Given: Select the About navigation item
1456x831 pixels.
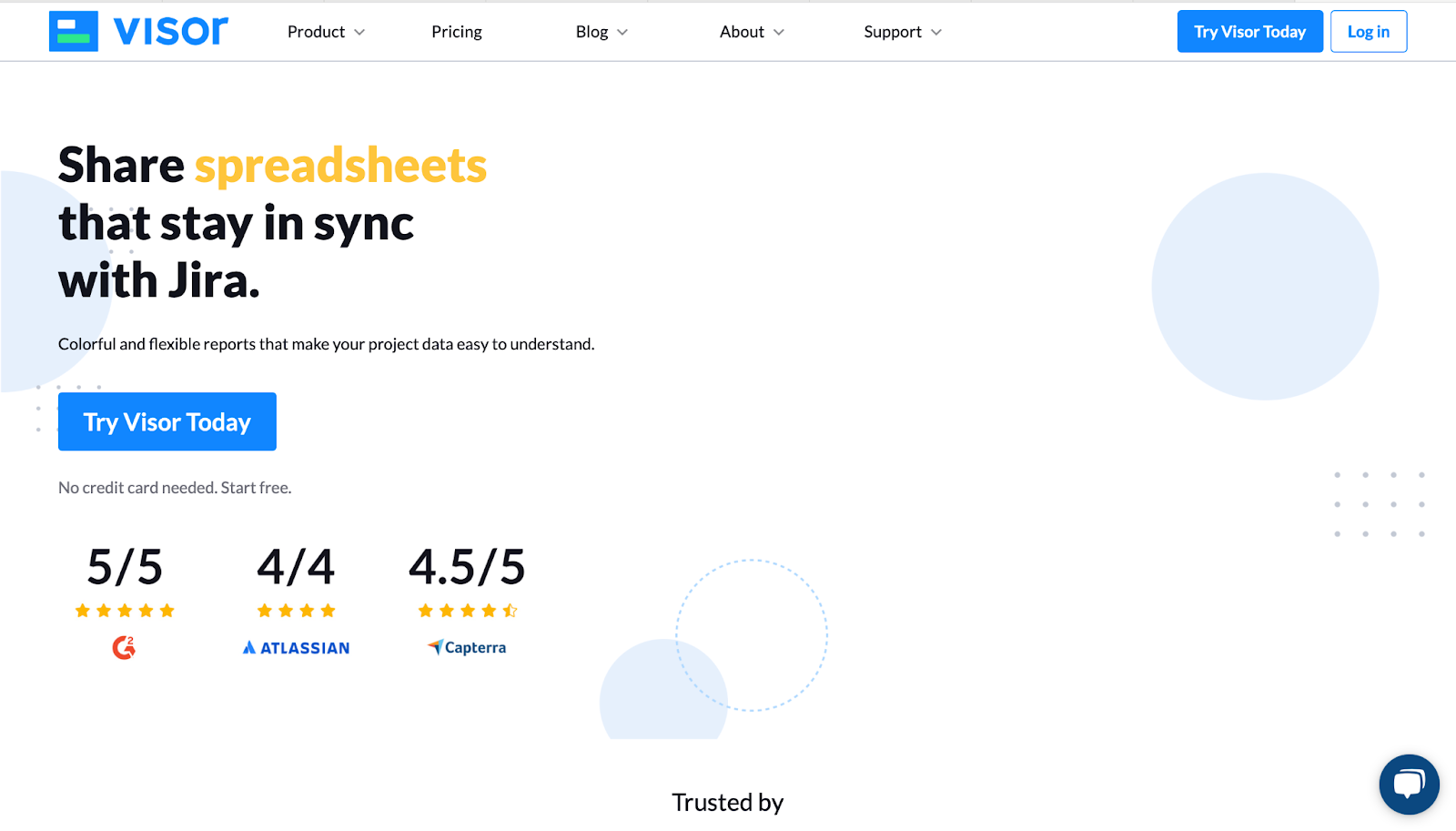Looking at the screenshot, I should (743, 31).
